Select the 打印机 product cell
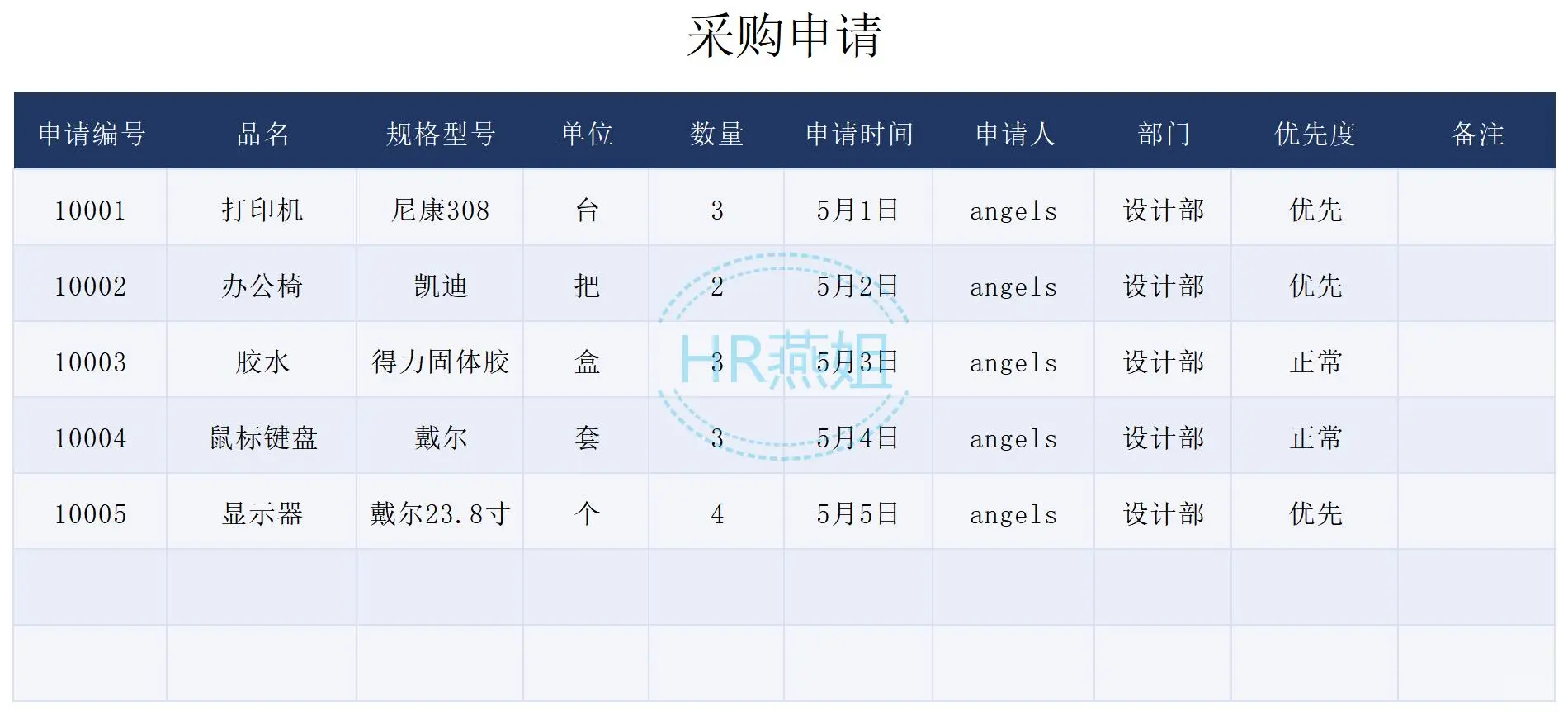This screenshot has width=1568, height=714. (262, 207)
